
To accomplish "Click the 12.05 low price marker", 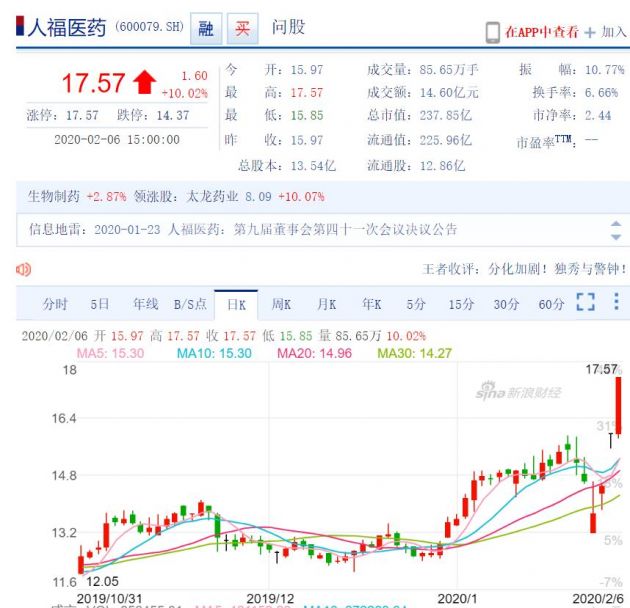I will click(x=102, y=581).
